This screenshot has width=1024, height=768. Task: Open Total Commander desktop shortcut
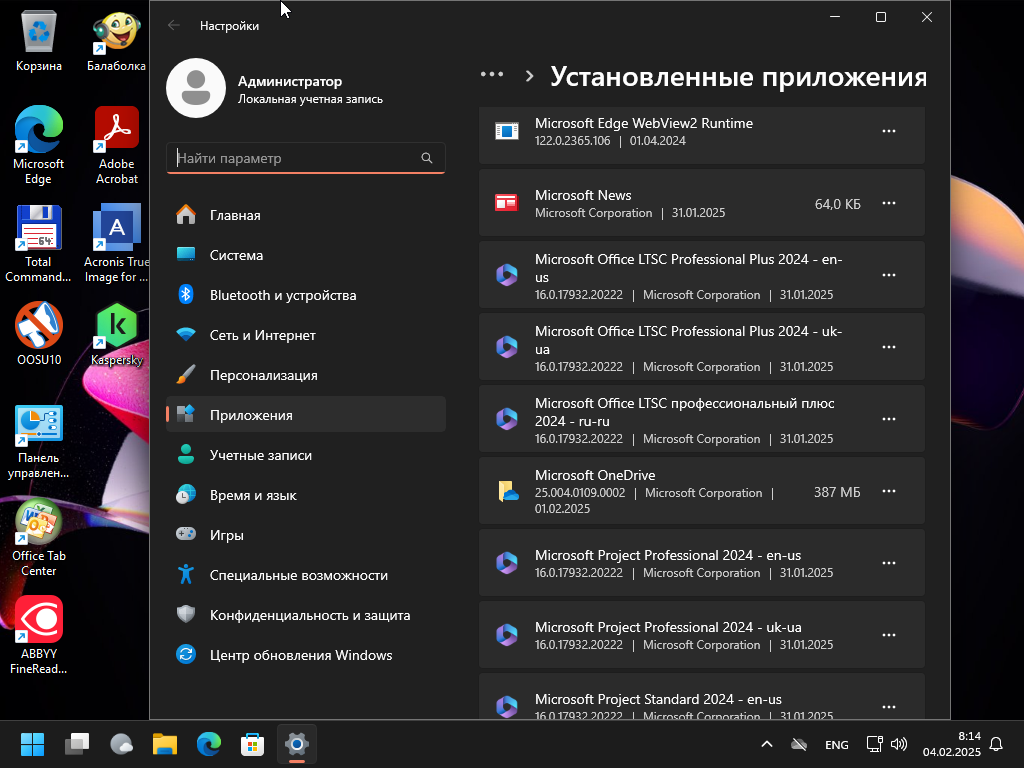coord(39,243)
